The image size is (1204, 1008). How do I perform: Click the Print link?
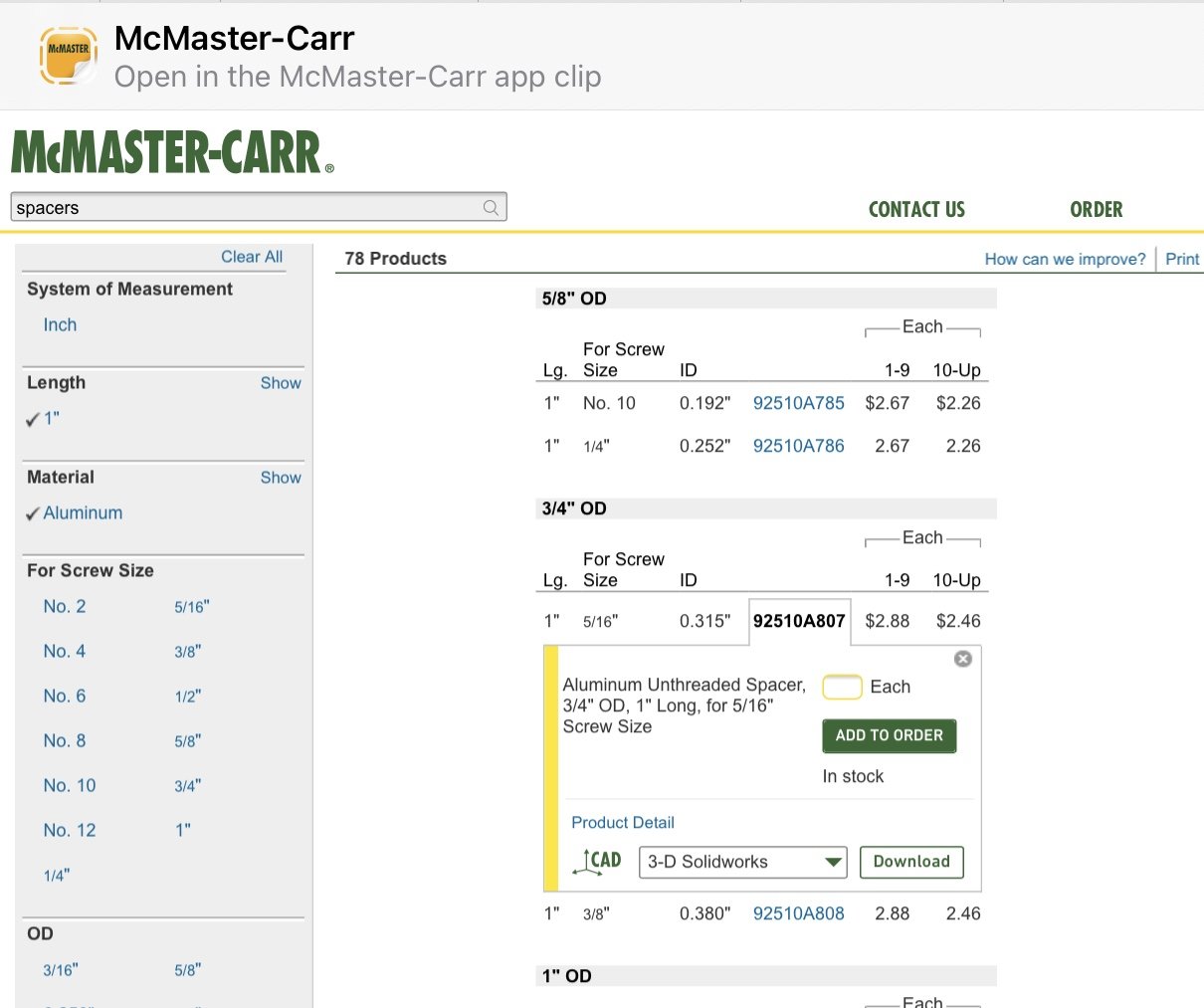coord(1182,259)
